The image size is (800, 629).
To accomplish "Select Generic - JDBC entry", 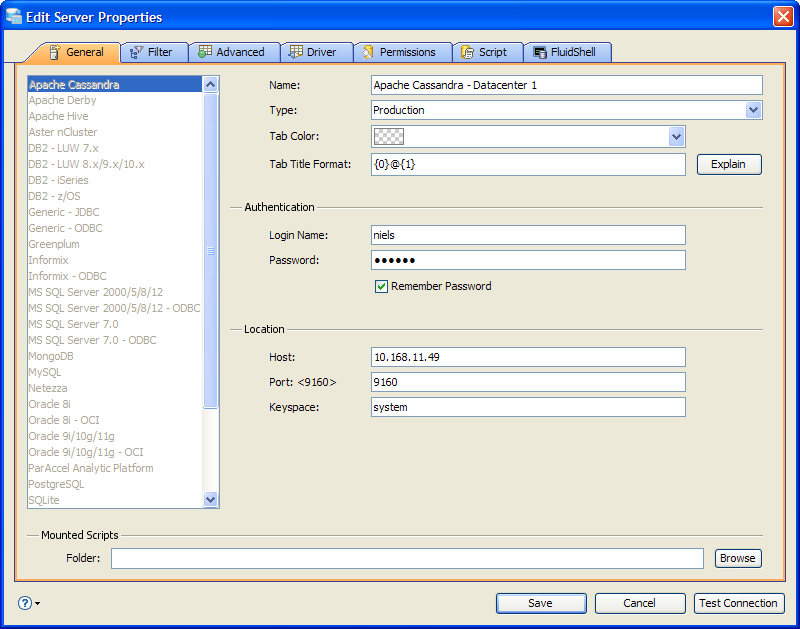I will click(x=115, y=212).
